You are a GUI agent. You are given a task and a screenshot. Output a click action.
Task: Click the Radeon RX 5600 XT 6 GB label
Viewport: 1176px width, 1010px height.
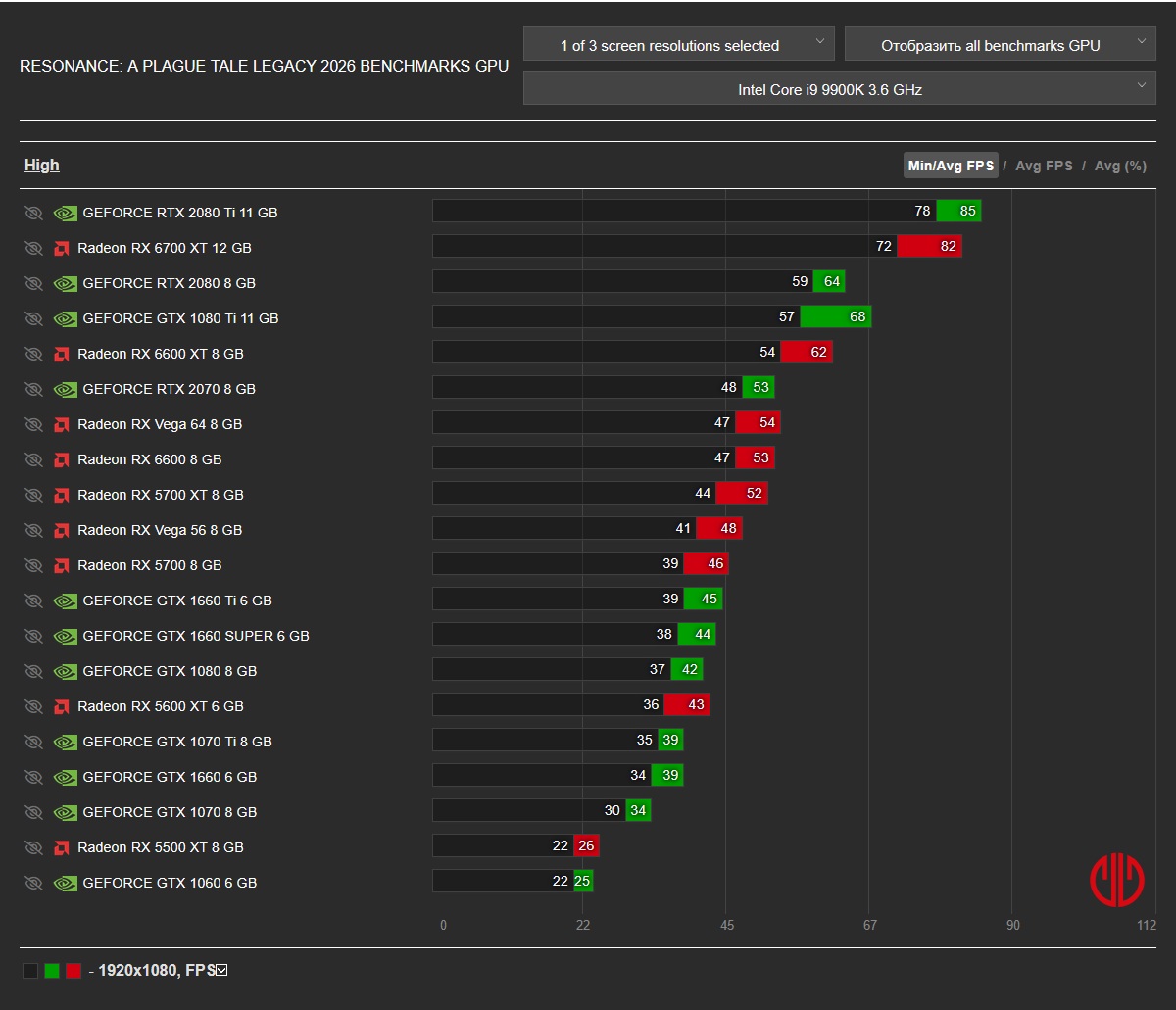pyautogui.click(x=161, y=706)
